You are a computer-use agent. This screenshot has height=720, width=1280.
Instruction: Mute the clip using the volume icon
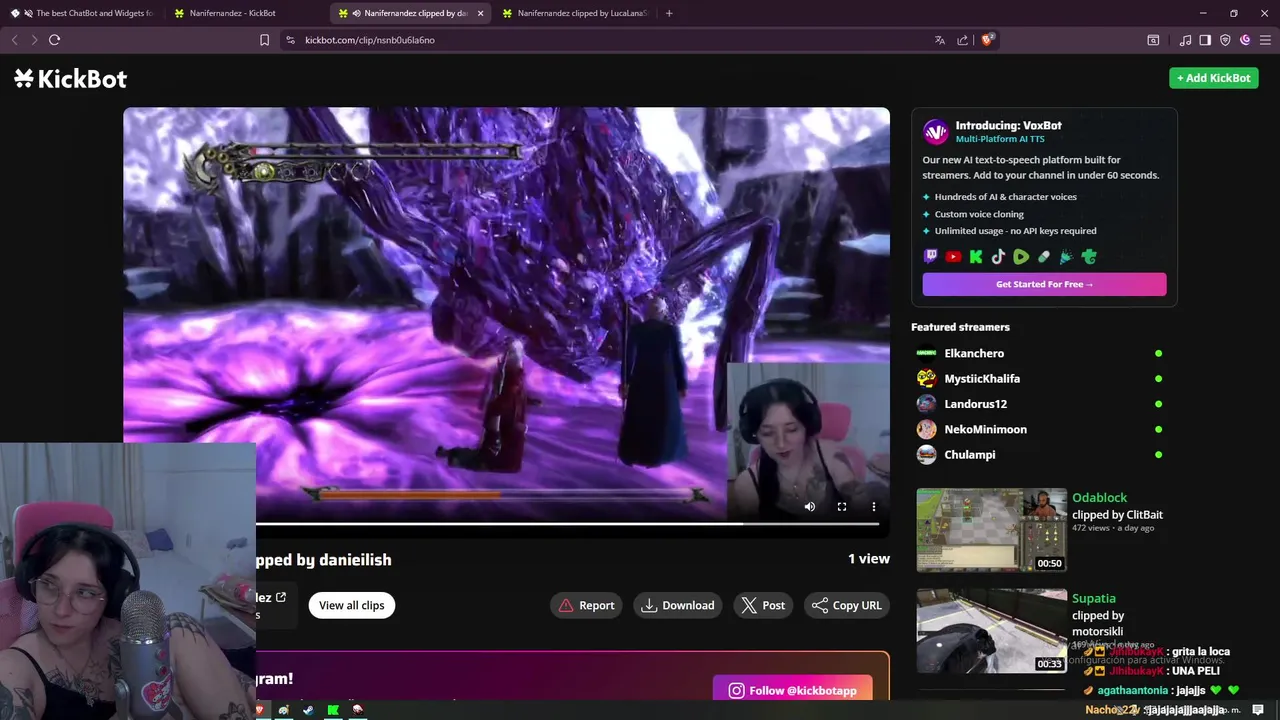pyautogui.click(x=810, y=507)
